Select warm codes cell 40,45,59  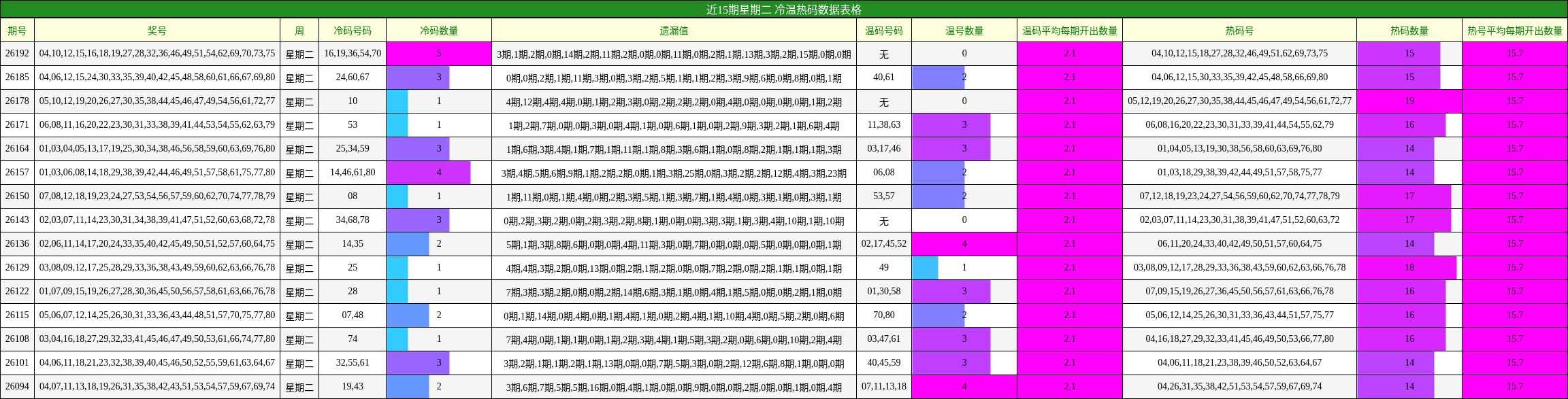884,363
